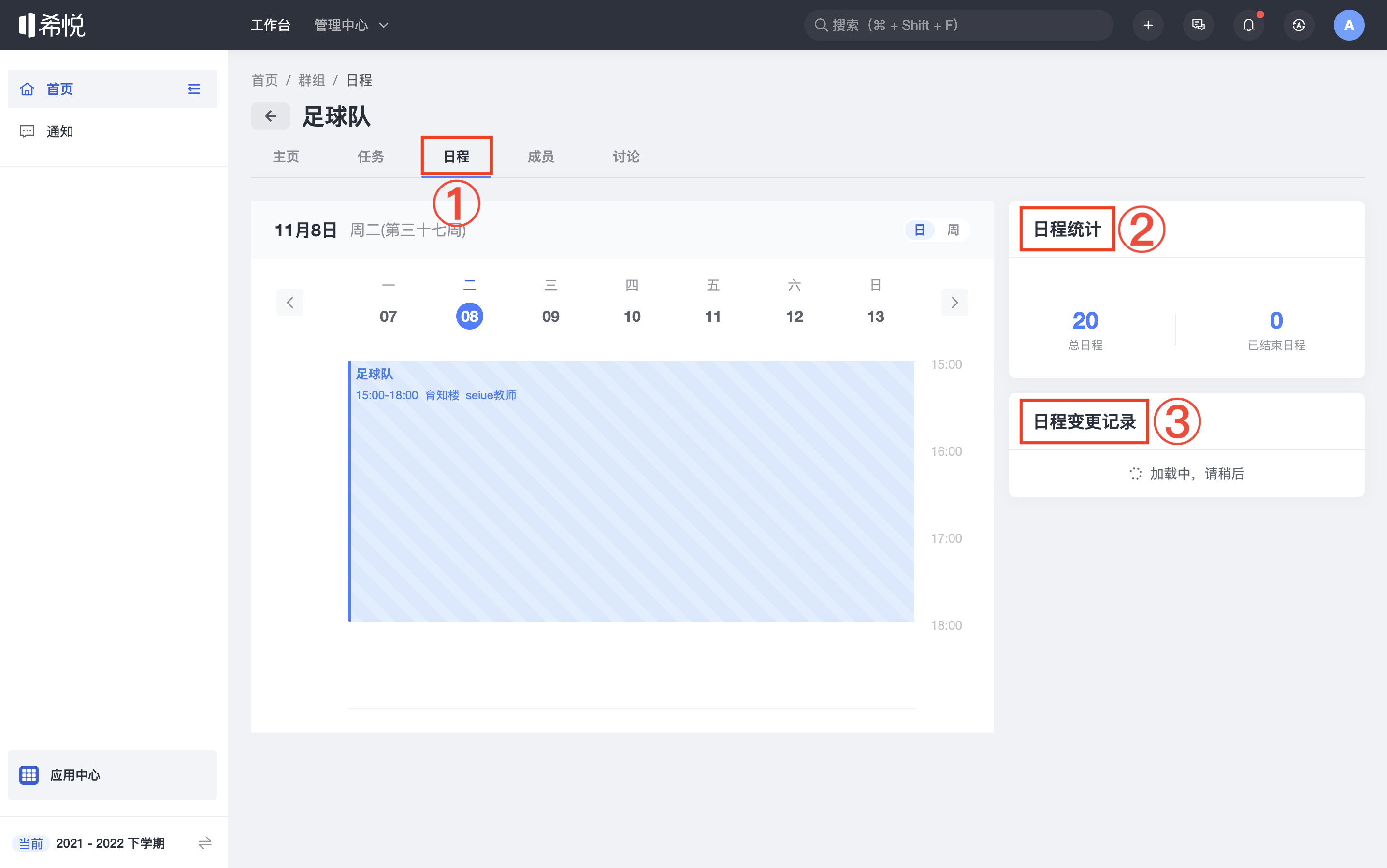Click the 日程统计 panel title
Screen dimensions: 1387x868
[1067, 230]
